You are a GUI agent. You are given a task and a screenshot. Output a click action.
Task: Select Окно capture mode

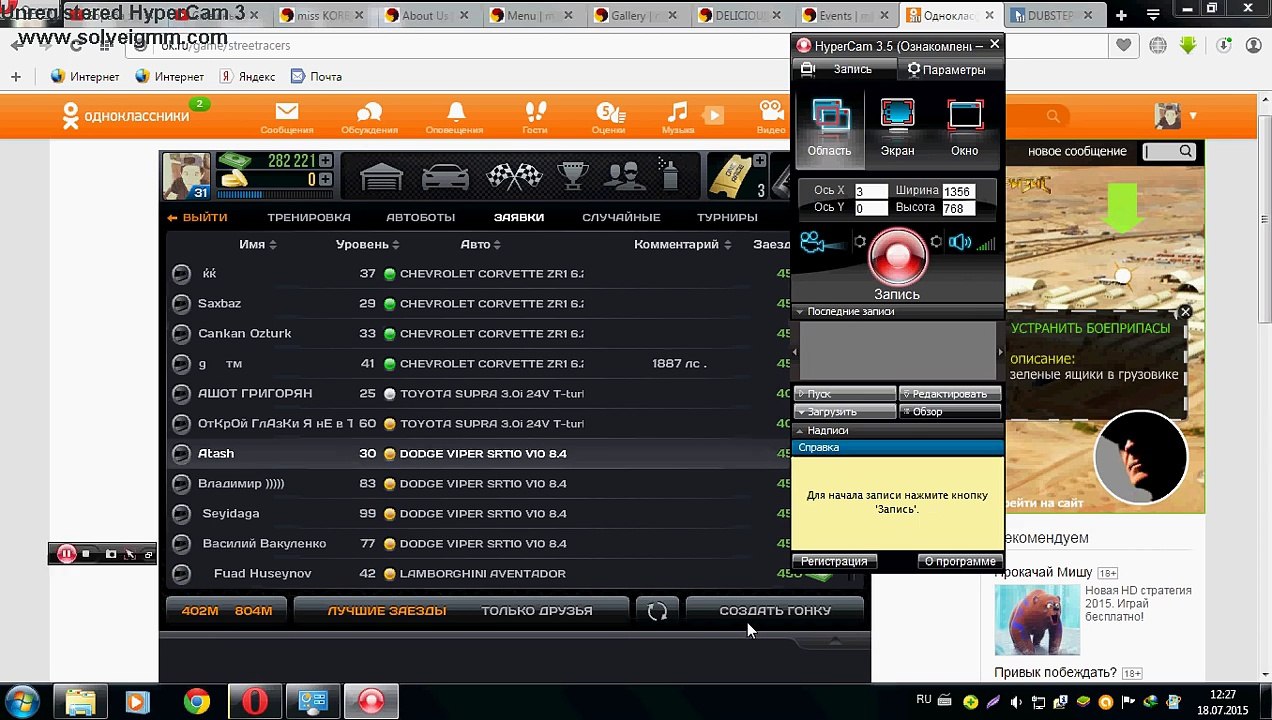click(x=965, y=129)
